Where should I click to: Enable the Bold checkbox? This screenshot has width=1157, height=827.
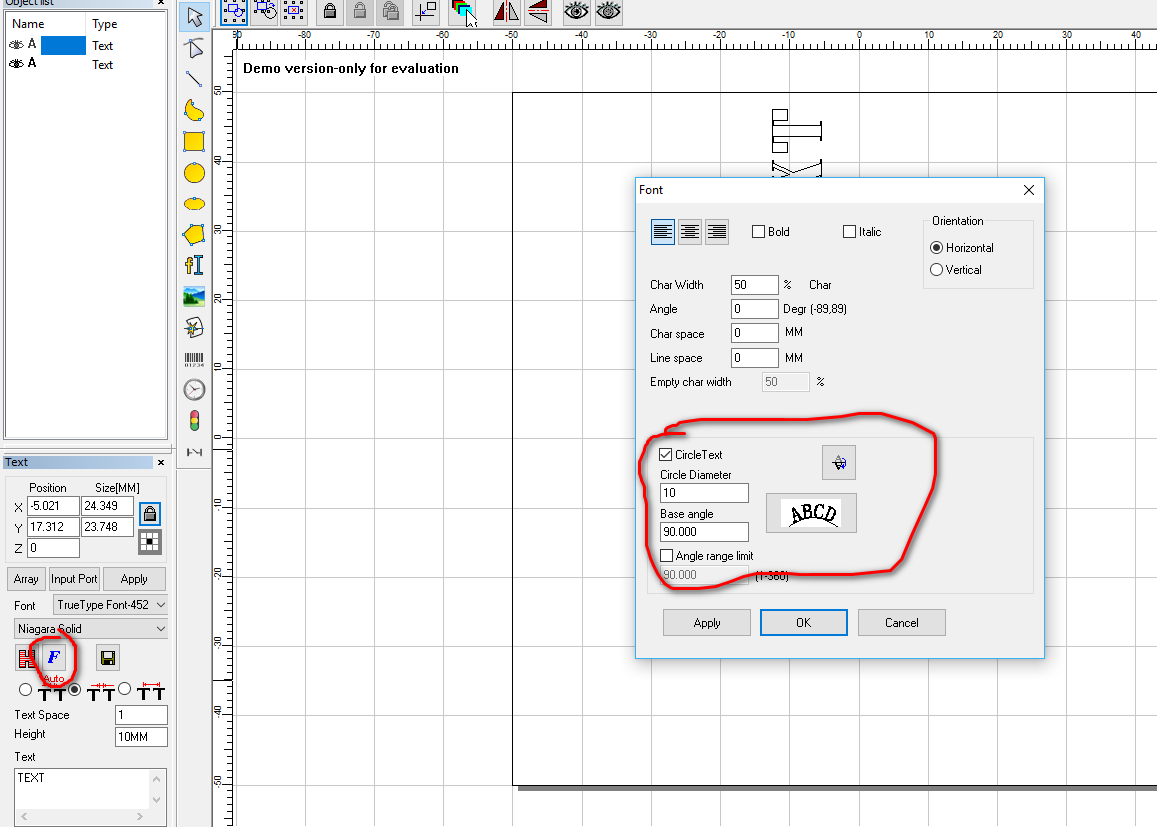758,232
